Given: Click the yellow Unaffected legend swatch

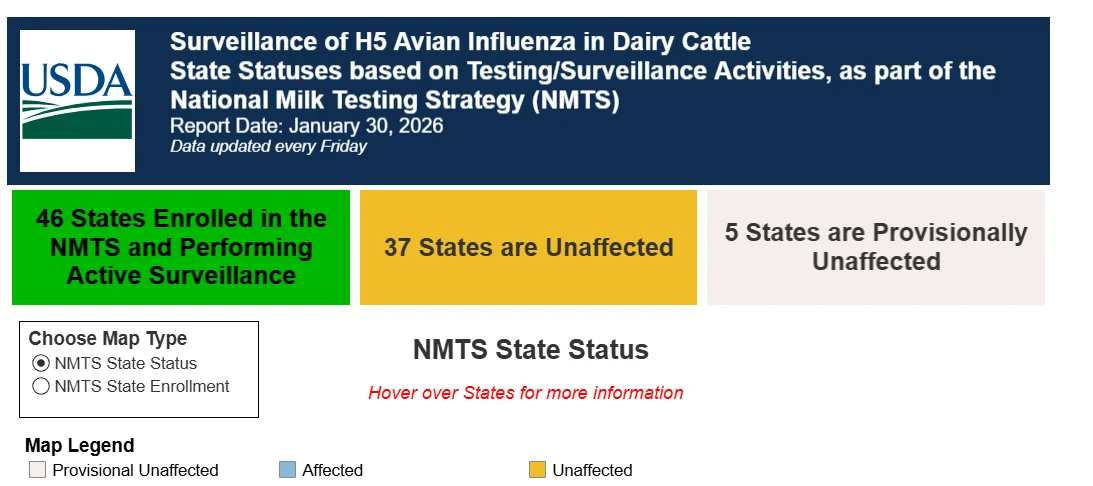Looking at the screenshot, I should coord(537,469).
